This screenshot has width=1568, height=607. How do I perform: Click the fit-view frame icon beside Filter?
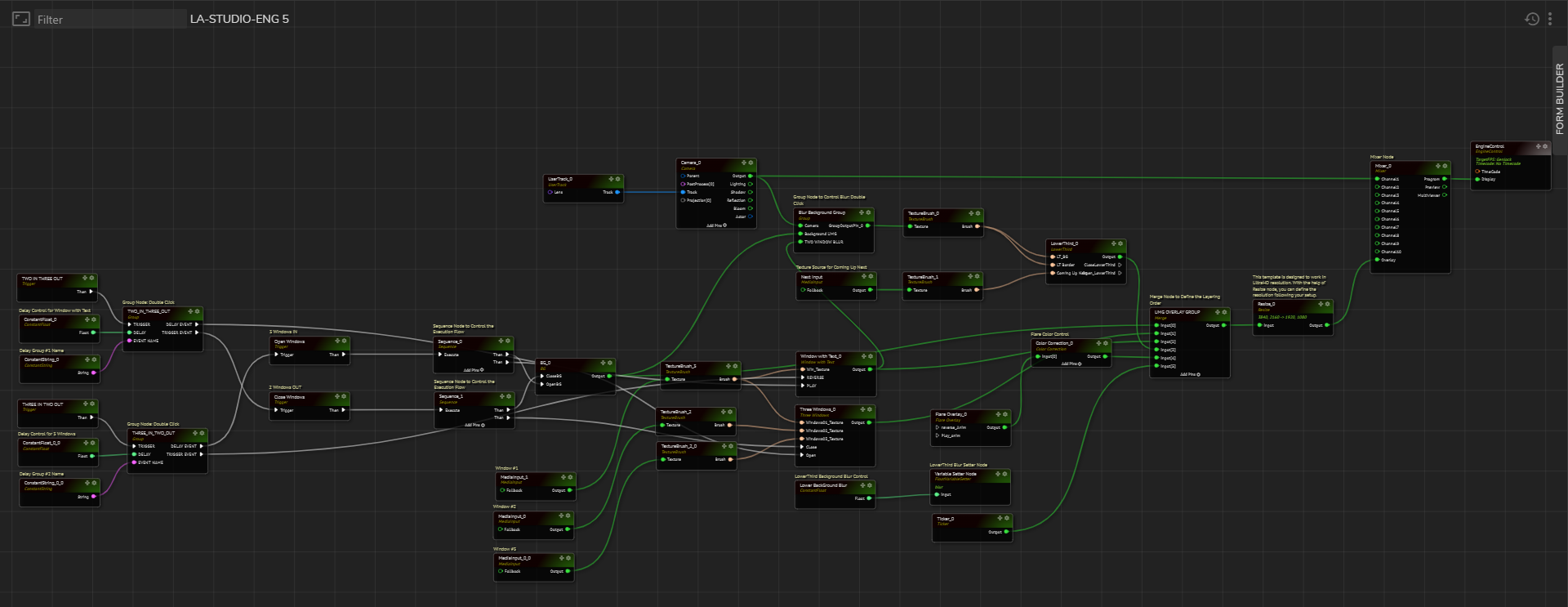pos(21,19)
